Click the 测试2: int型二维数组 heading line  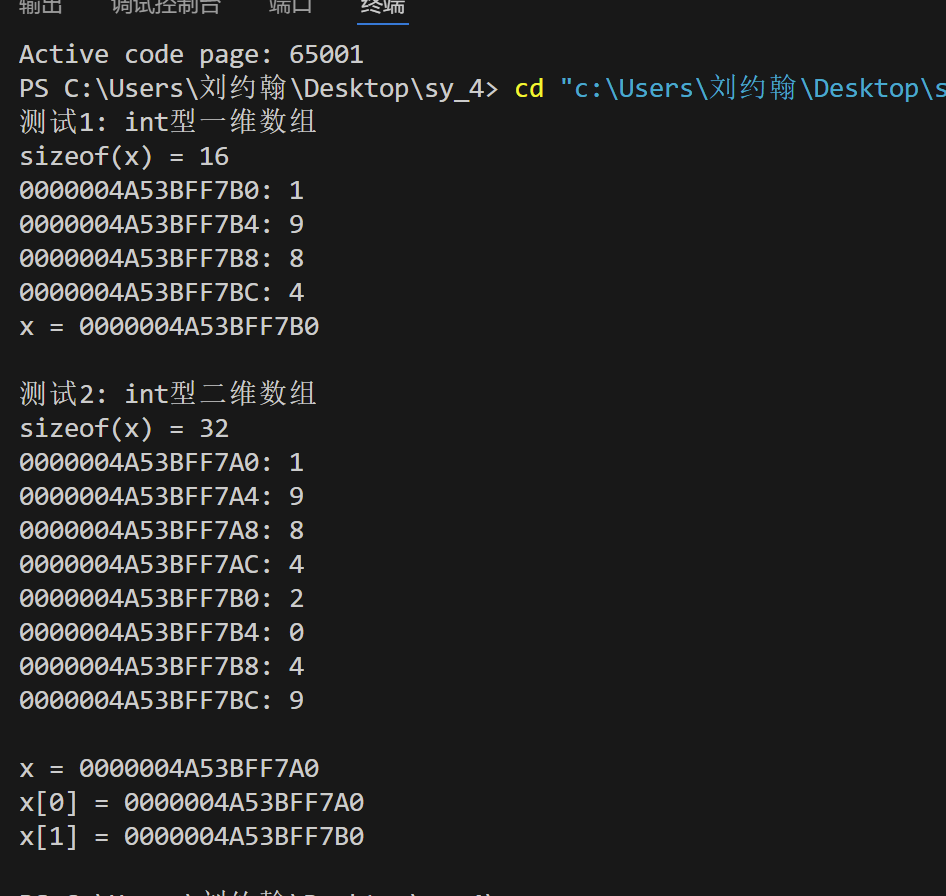point(168,394)
